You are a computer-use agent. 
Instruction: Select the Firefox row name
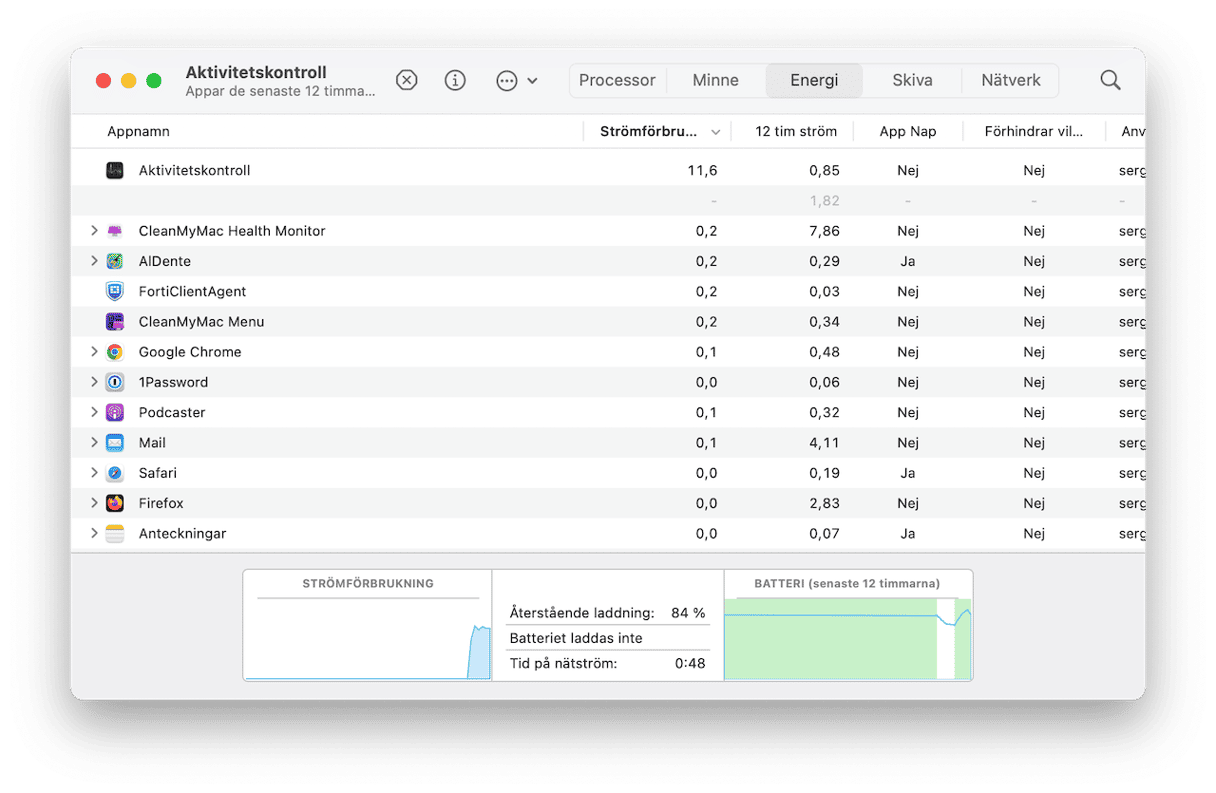point(162,503)
